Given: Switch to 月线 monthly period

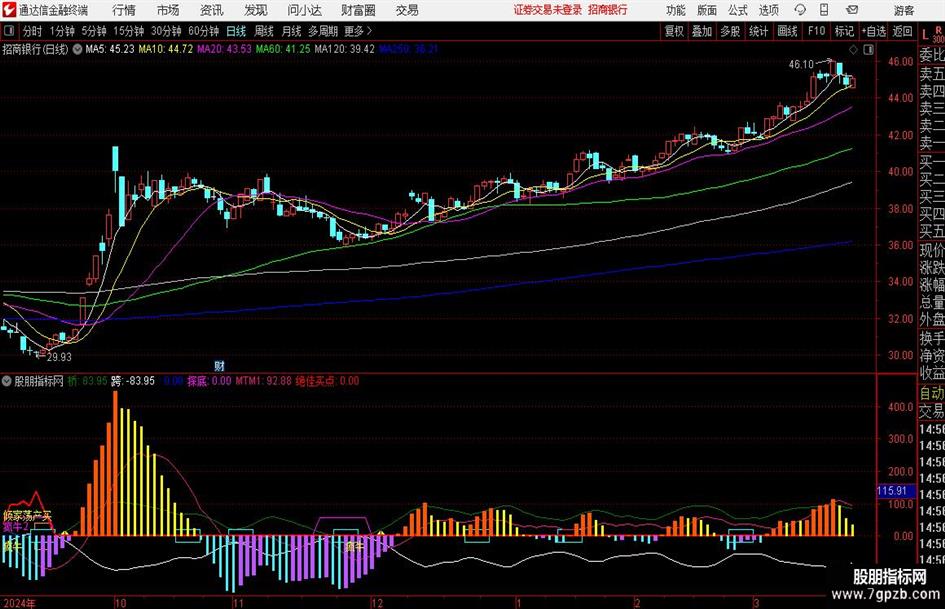Looking at the screenshot, I should pyautogui.click(x=291, y=31).
